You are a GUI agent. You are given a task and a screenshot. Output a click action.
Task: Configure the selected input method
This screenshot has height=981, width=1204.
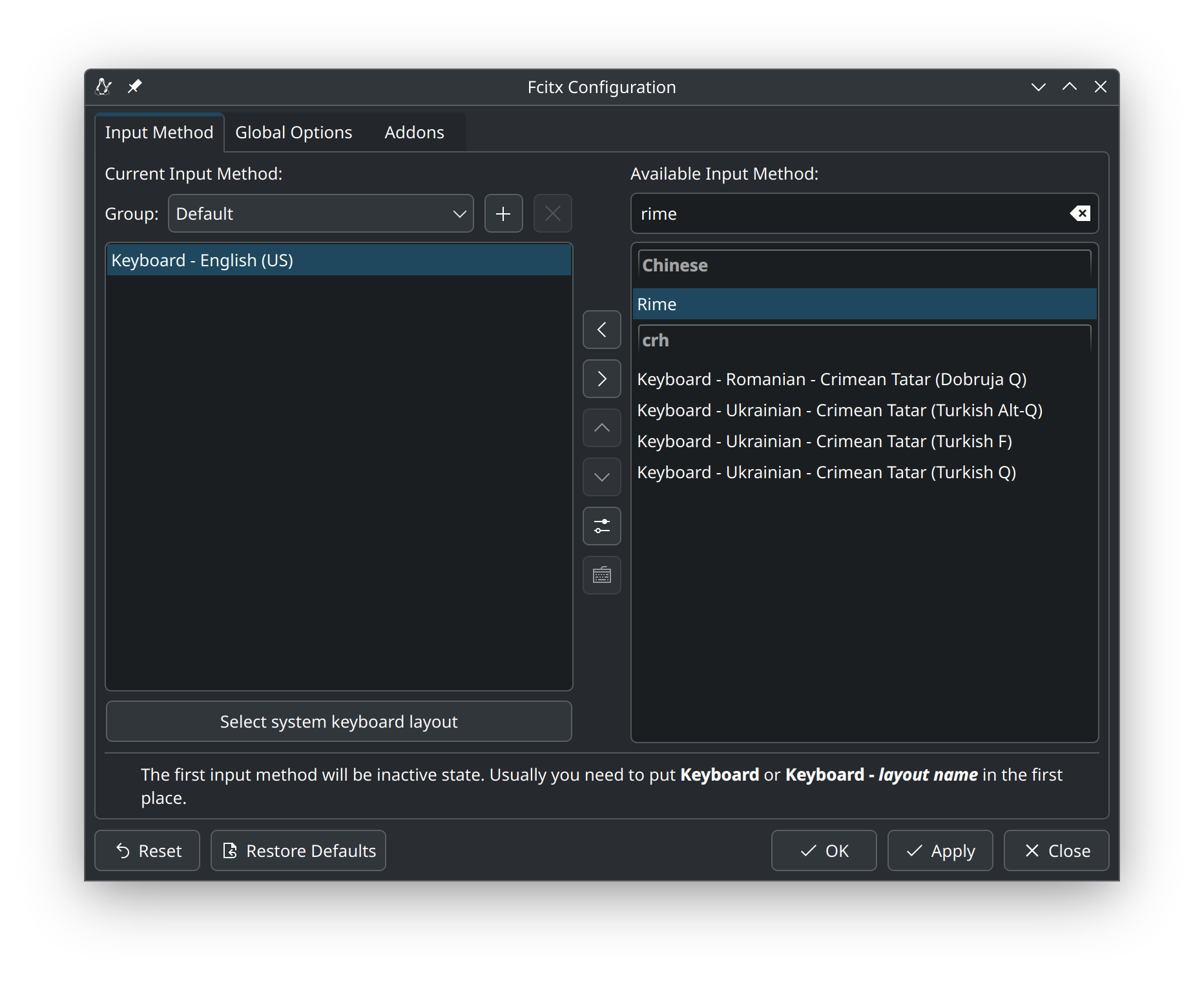(x=601, y=526)
